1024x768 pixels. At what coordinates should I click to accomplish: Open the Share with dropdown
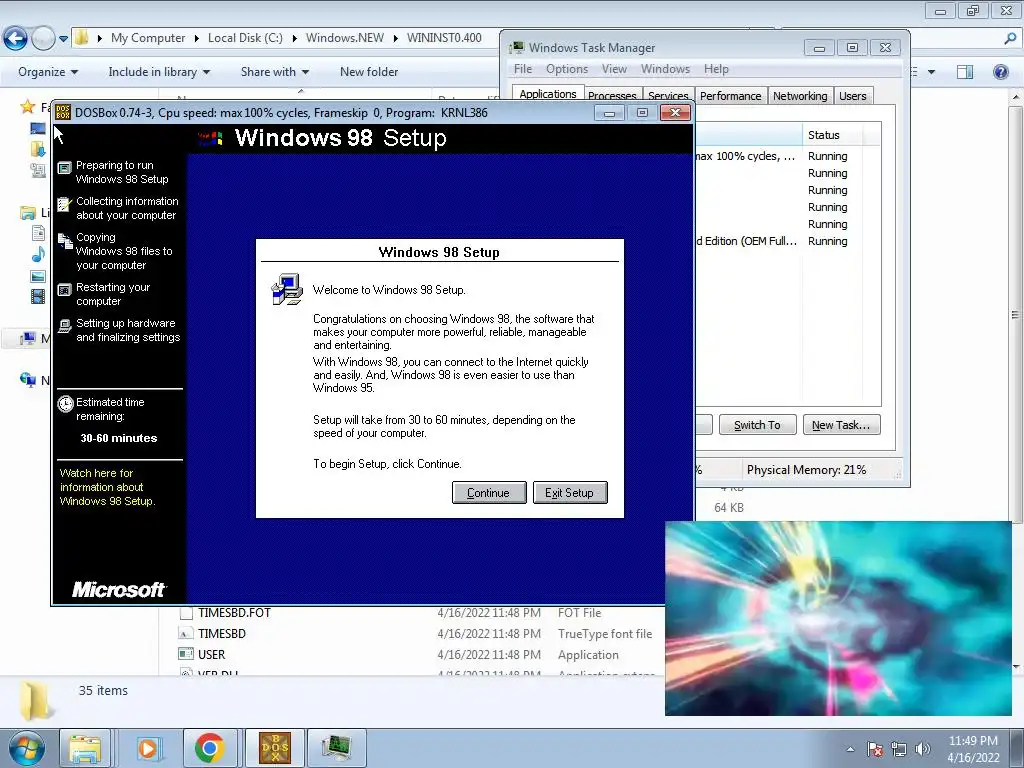[274, 72]
